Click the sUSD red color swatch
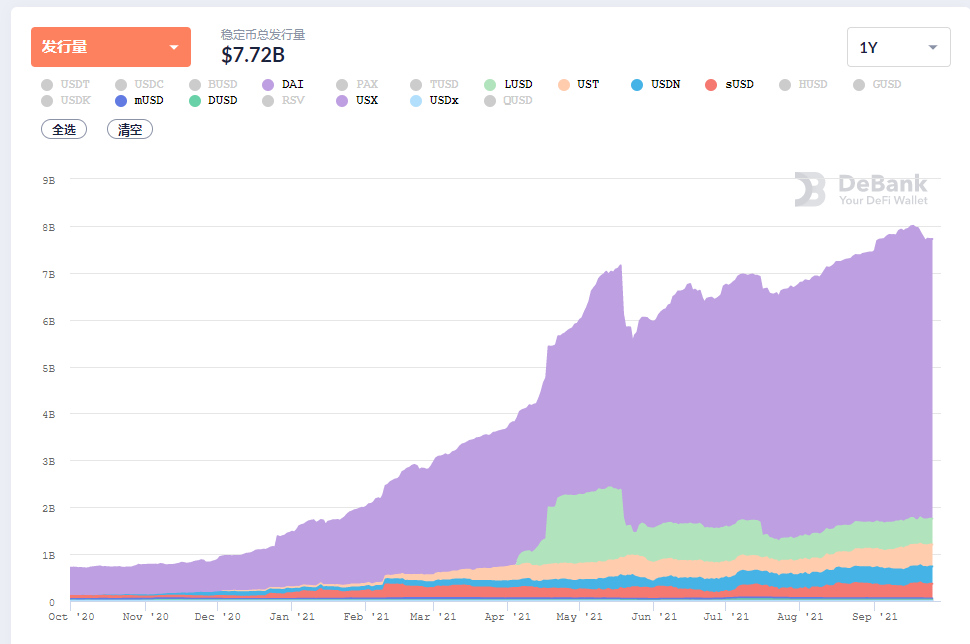This screenshot has width=970, height=644. [712, 84]
